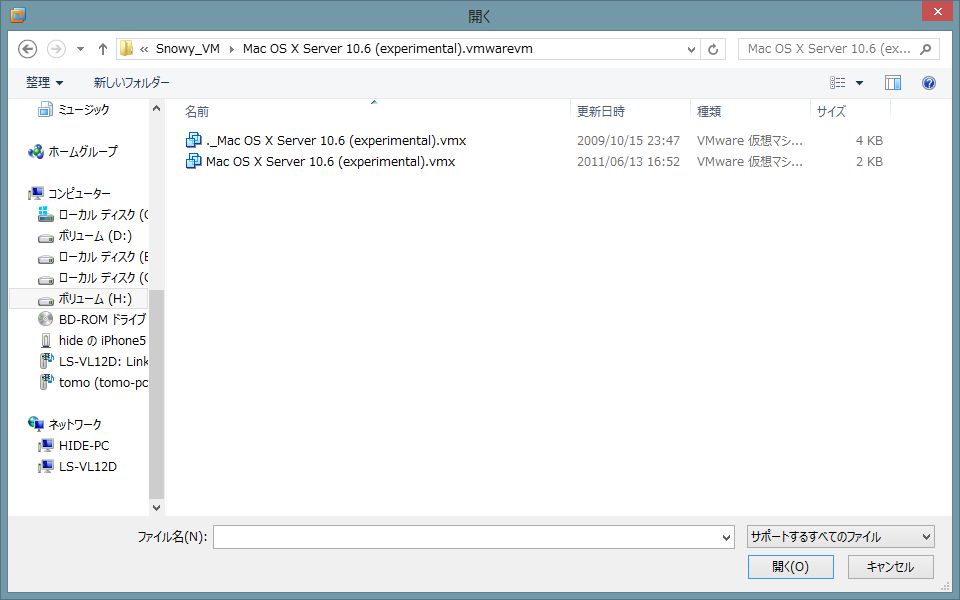This screenshot has height=600, width=960.
Task: Click the Forward navigation arrow
Action: 56,49
